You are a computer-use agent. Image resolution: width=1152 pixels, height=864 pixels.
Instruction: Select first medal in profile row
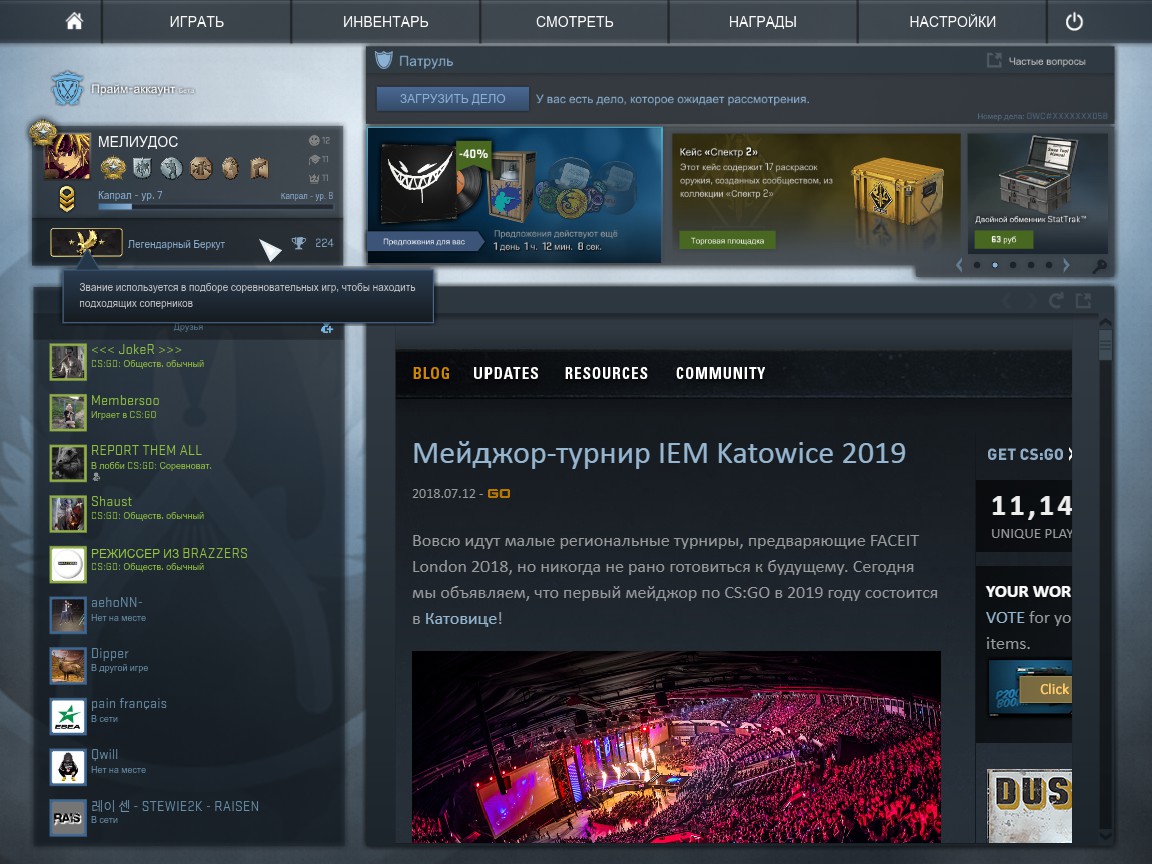[113, 168]
